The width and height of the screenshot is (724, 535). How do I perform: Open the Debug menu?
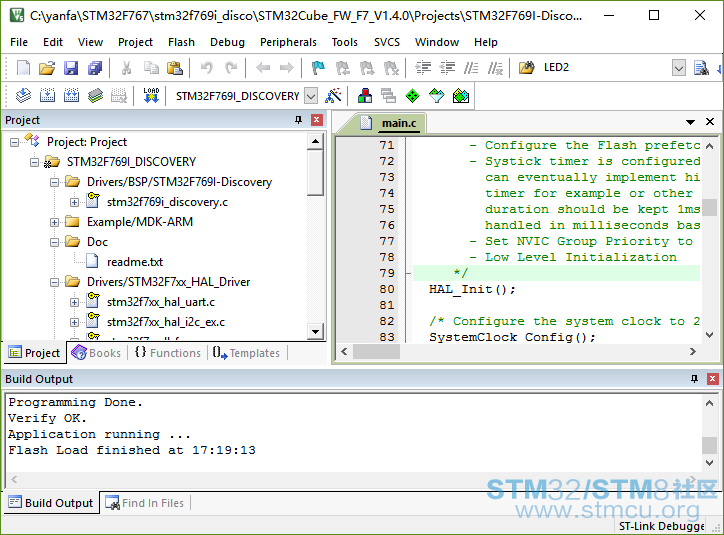[x=227, y=42]
